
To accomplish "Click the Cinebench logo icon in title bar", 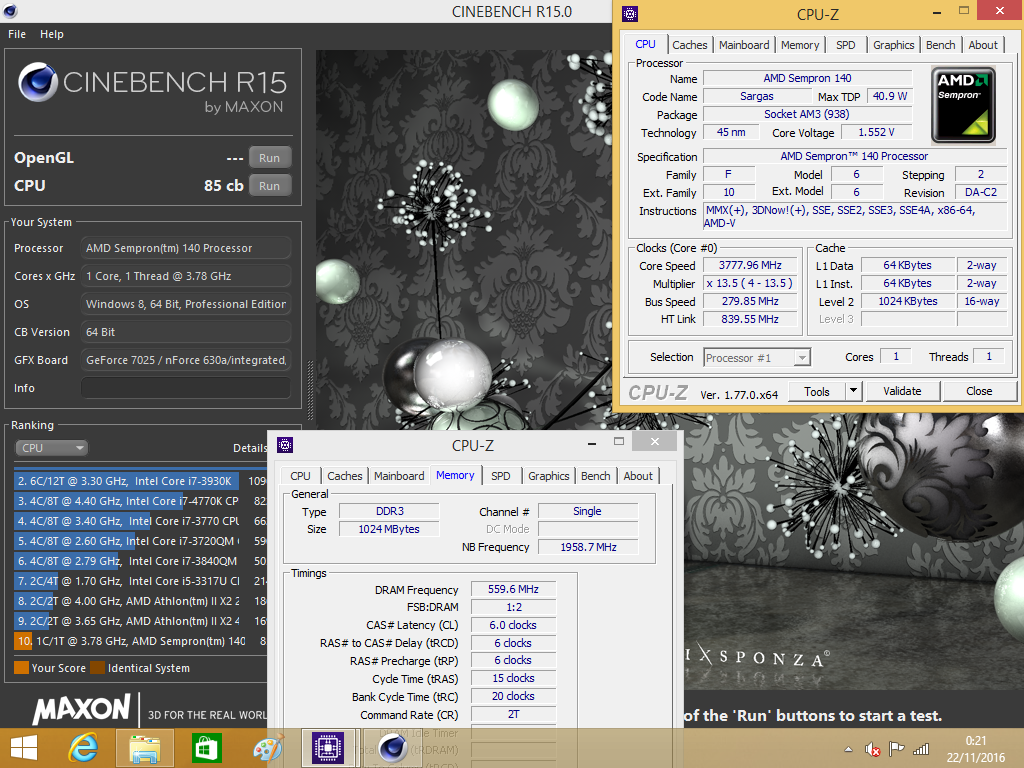I will pyautogui.click(x=9, y=10).
